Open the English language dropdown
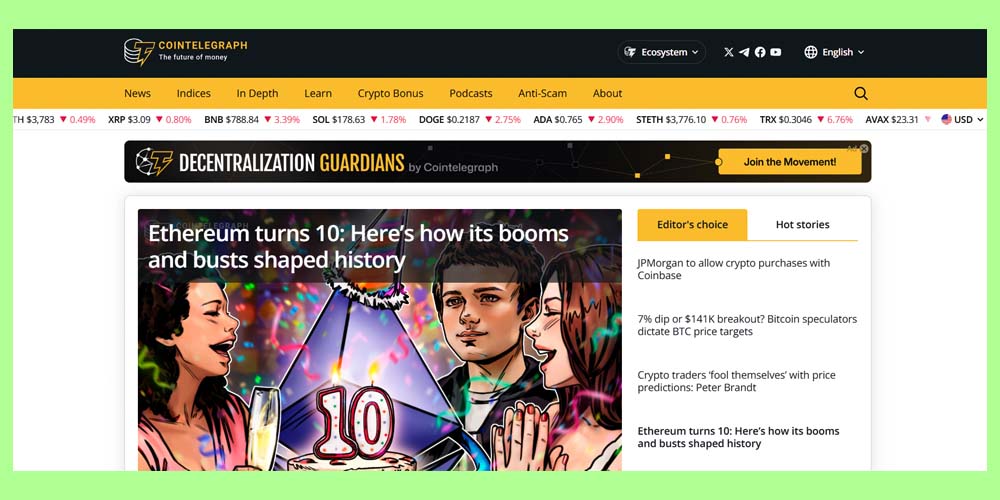1000x500 pixels. 834,52
